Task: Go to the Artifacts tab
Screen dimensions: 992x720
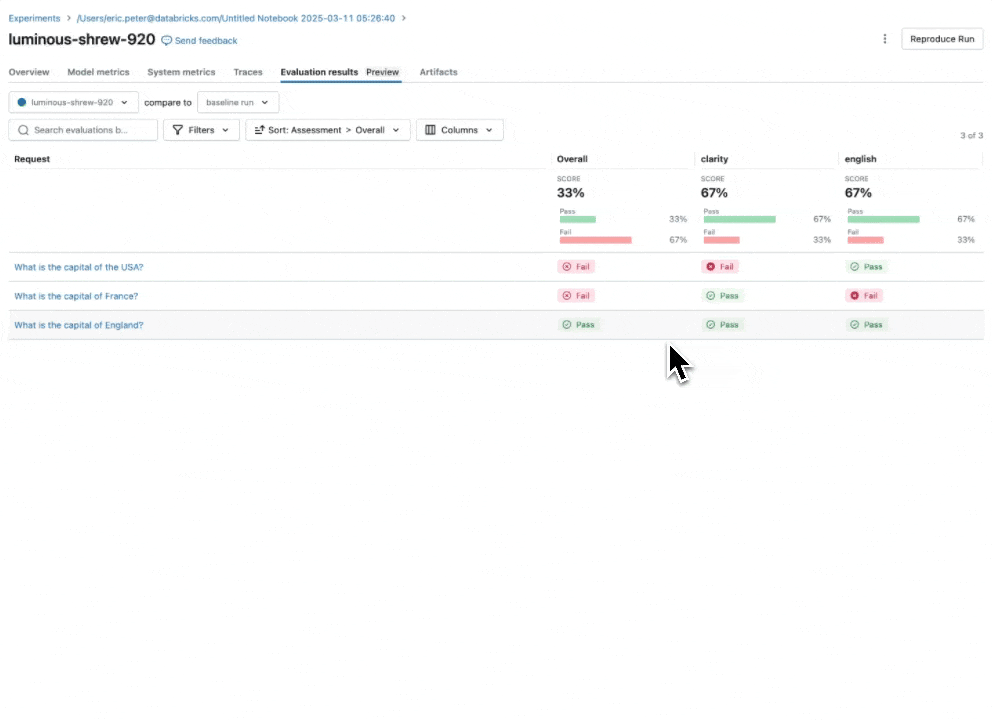Action: coord(438,72)
